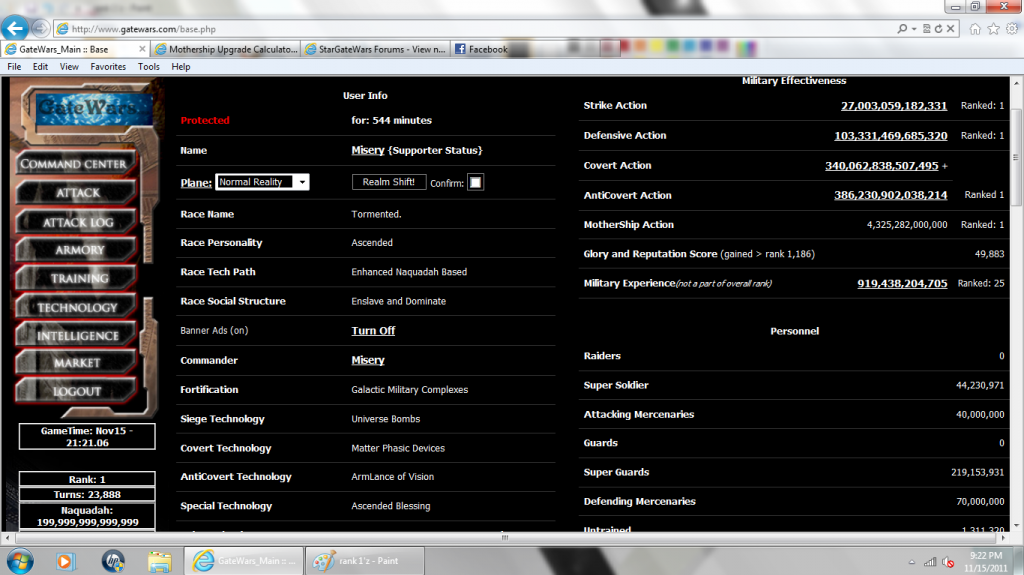Open the HP icon on taskbar
This screenshot has width=1024, height=575.
coord(113,560)
